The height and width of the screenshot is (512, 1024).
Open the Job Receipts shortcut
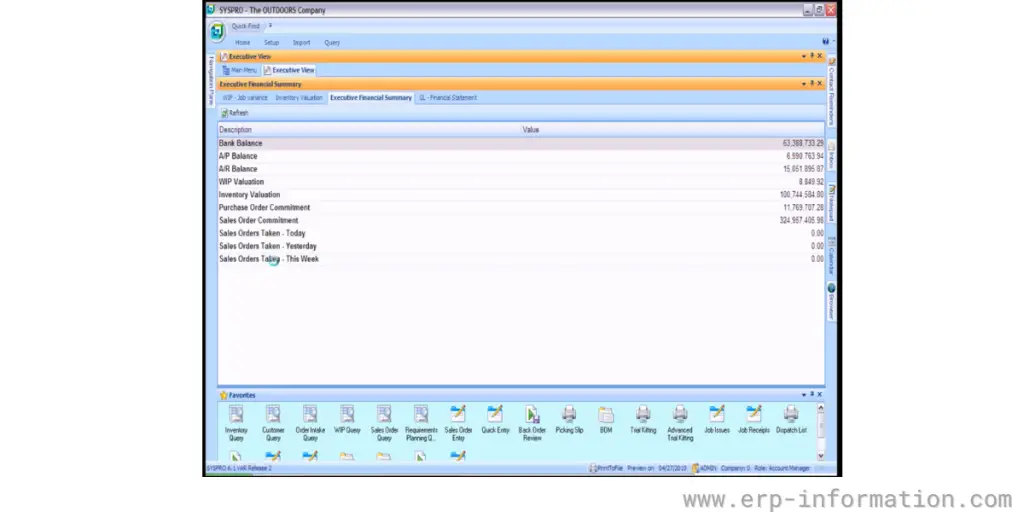click(x=754, y=415)
